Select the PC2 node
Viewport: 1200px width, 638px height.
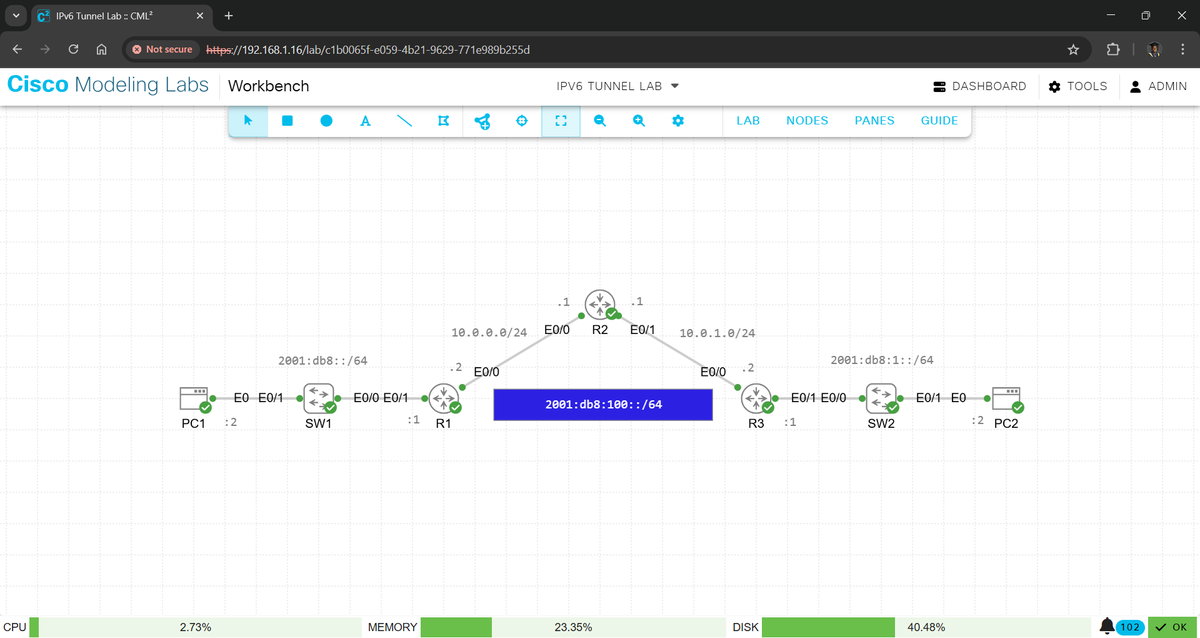[x=1005, y=399]
